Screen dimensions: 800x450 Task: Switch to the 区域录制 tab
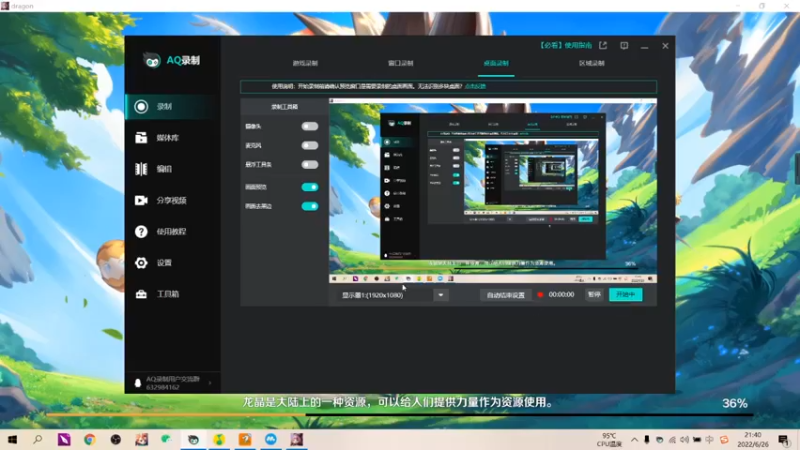click(x=591, y=63)
